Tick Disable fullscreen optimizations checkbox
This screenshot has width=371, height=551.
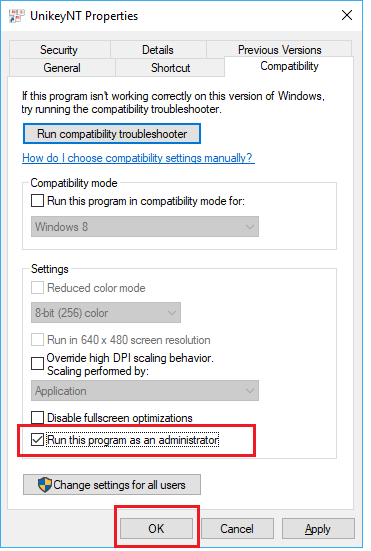click(x=37, y=418)
